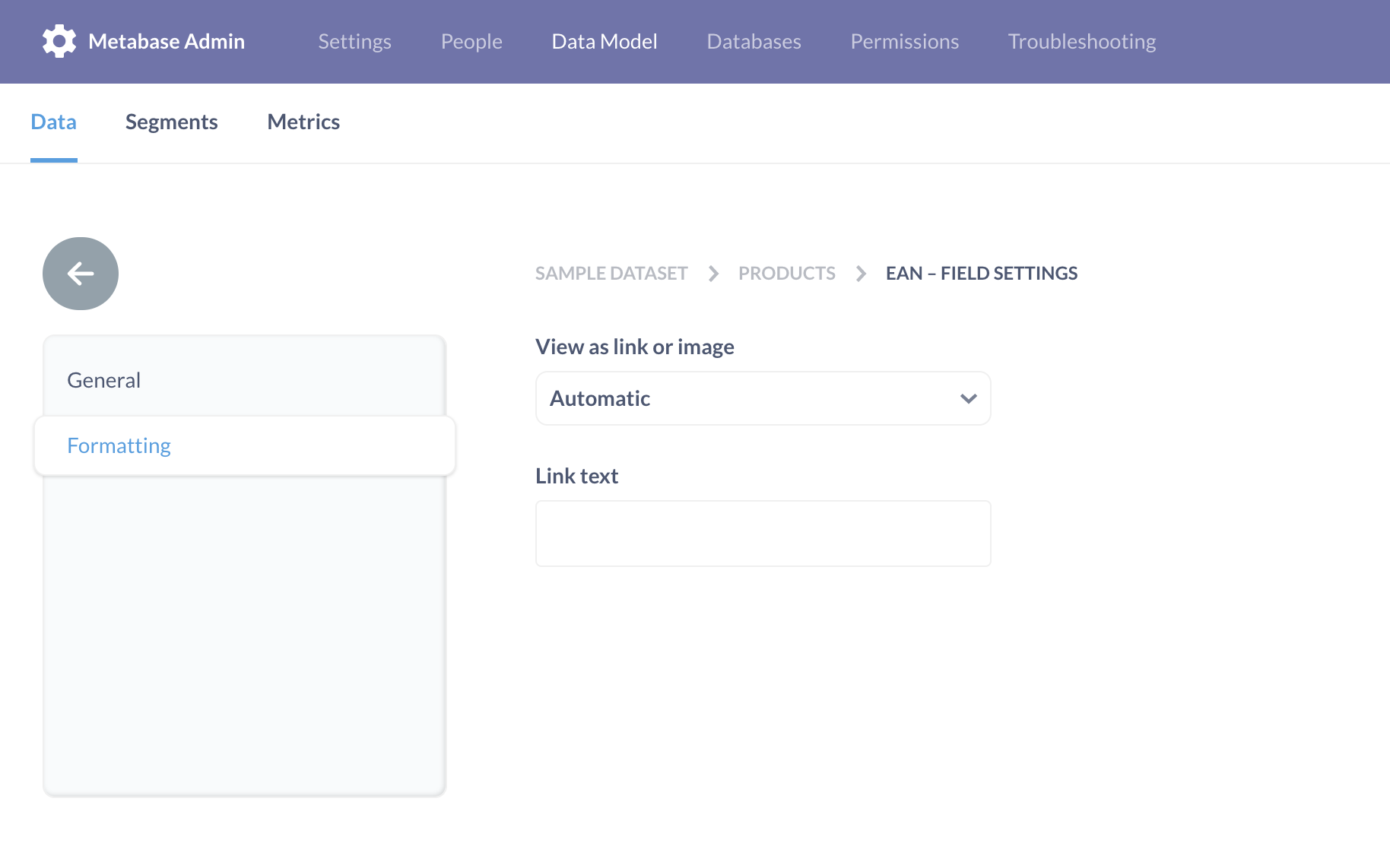Open the Settings admin section
The width and height of the screenshot is (1390, 868).
click(354, 42)
